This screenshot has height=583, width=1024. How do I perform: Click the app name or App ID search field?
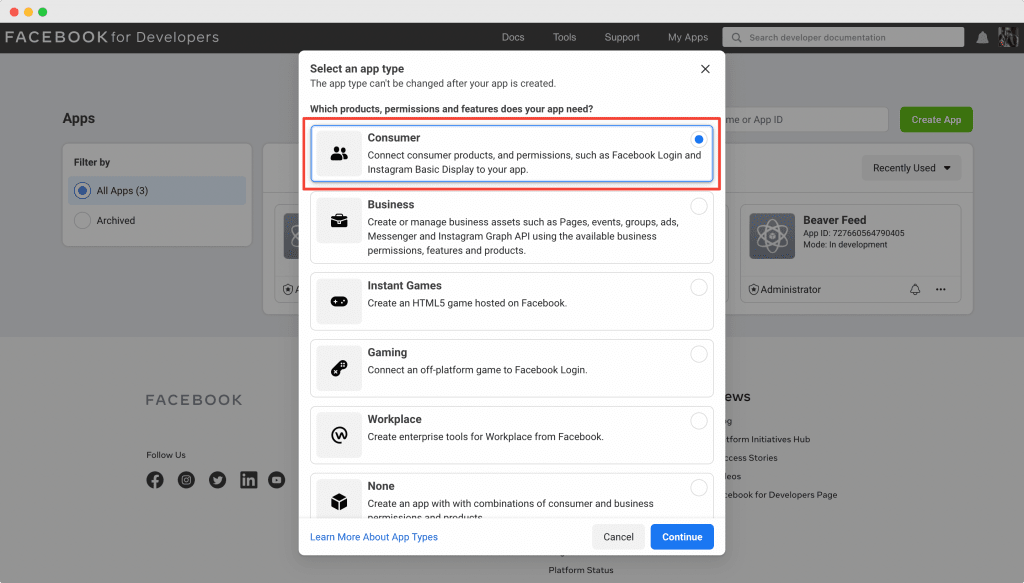coord(807,119)
